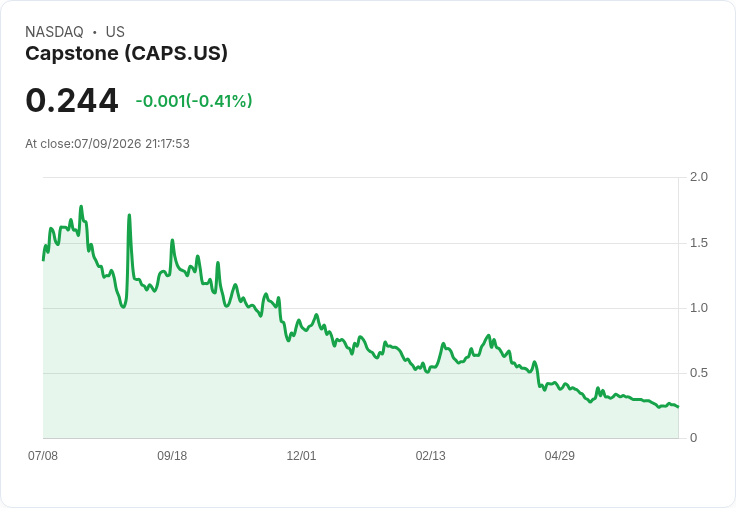Screen dimensions: 736x508
Task: Click the highest peak of the price line
Action: [x=81, y=207]
